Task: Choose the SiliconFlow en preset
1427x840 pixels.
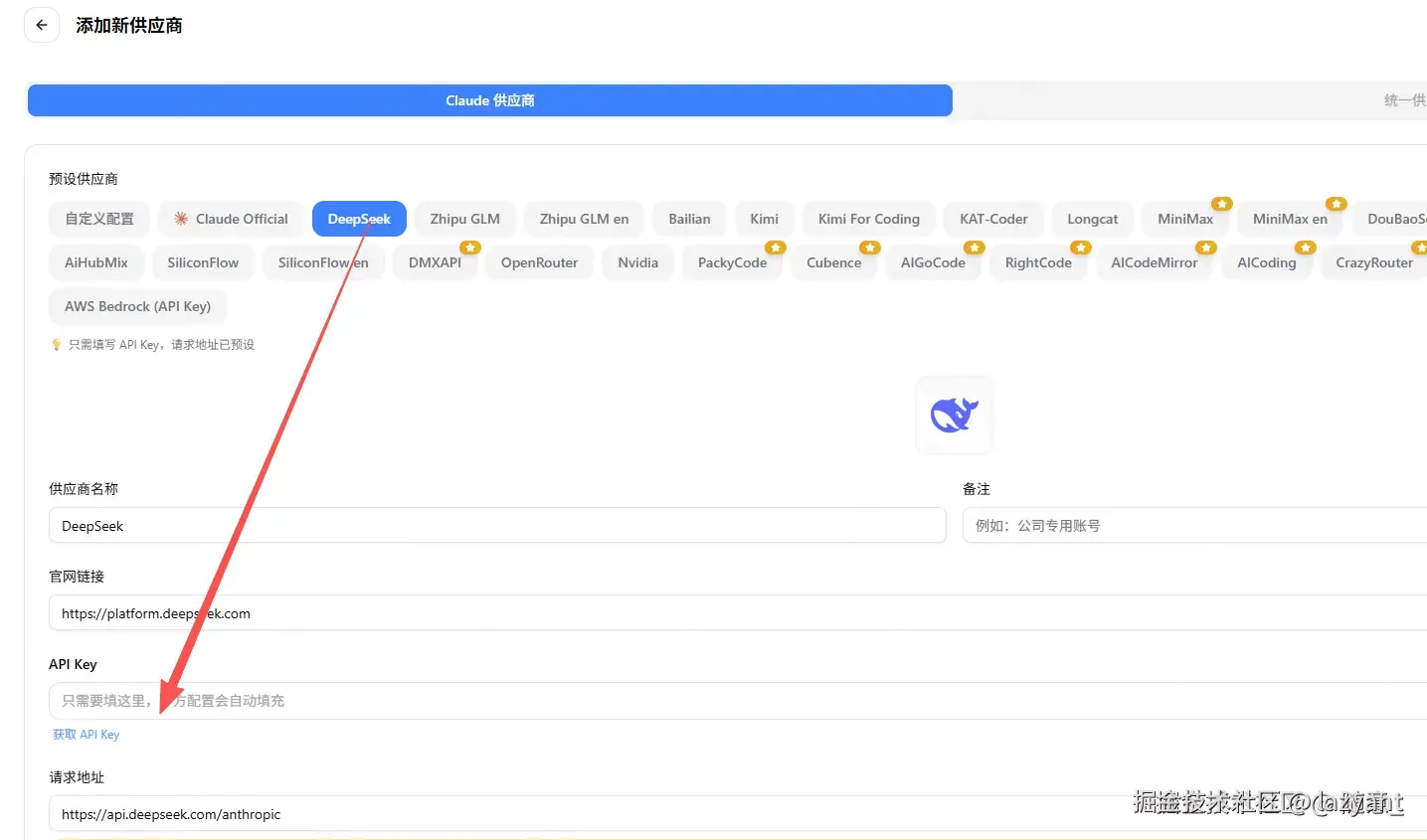Action: (323, 262)
